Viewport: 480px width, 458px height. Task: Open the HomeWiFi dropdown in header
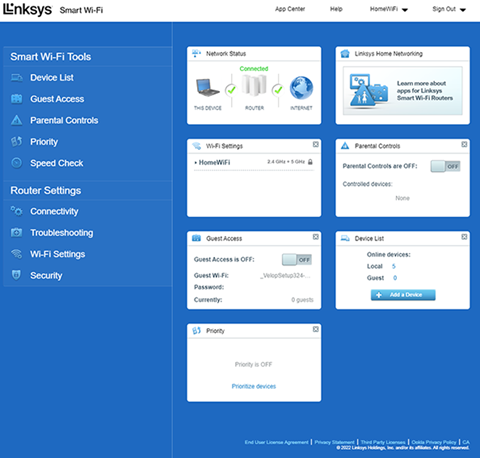pyautogui.click(x=389, y=9)
